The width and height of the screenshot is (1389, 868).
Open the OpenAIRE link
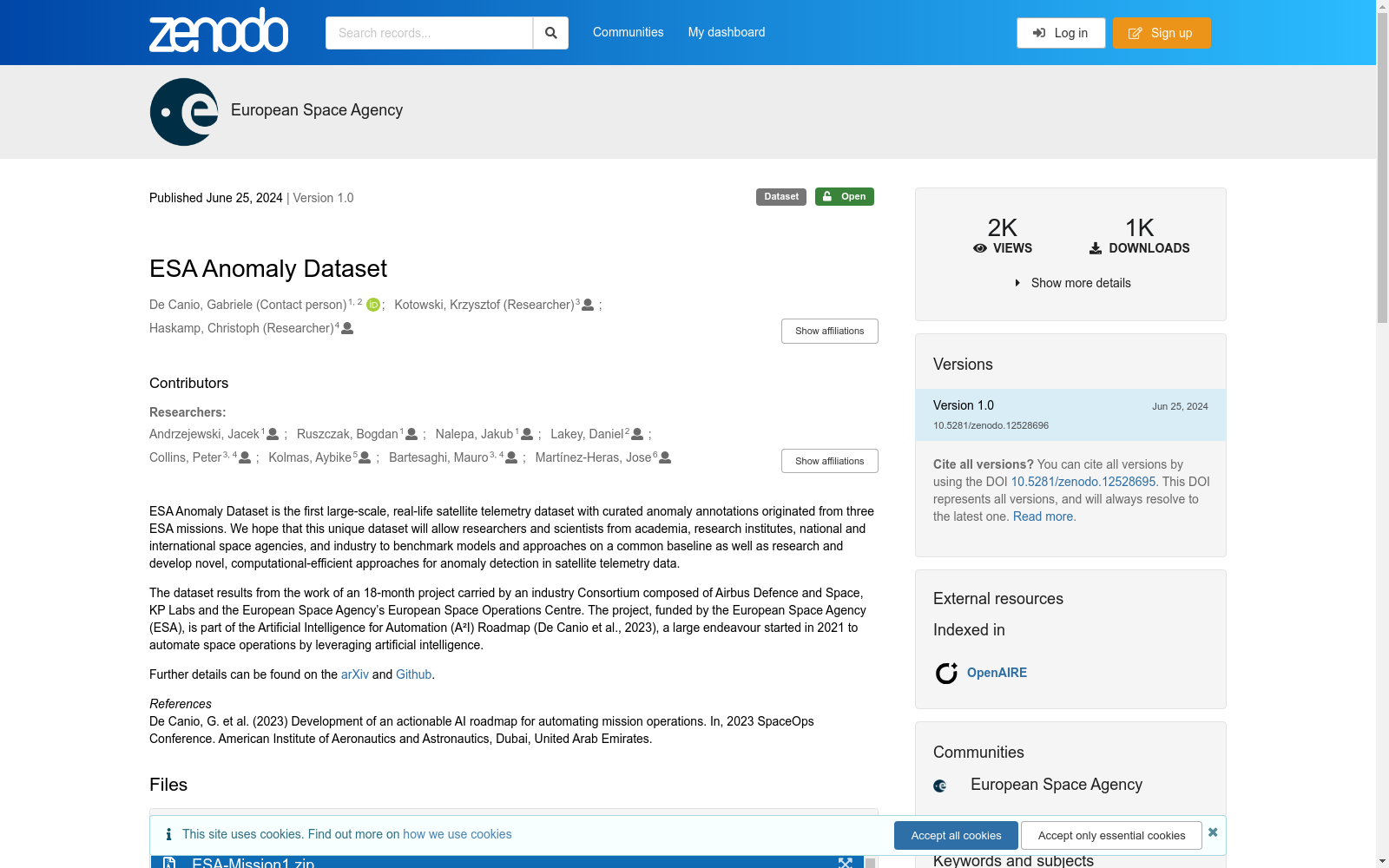pos(997,673)
